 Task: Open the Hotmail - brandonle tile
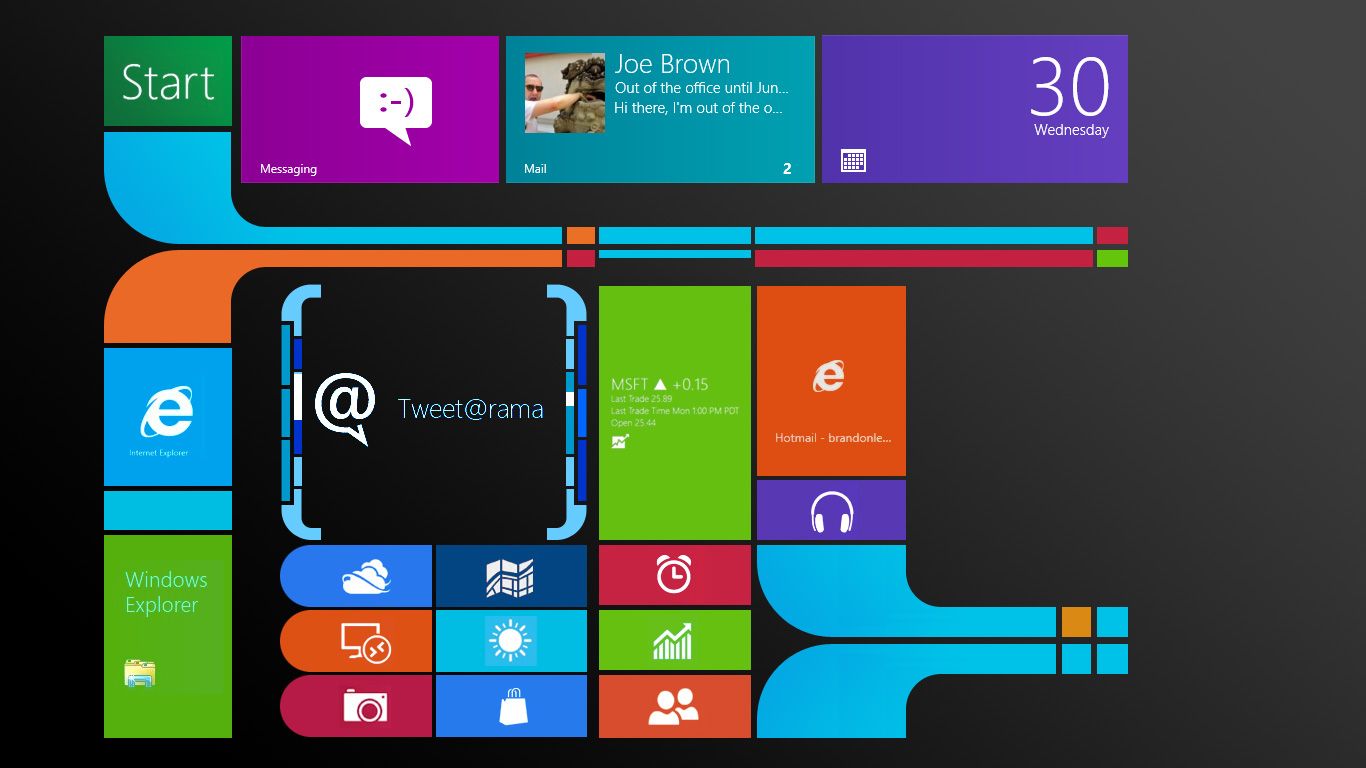[x=831, y=380]
